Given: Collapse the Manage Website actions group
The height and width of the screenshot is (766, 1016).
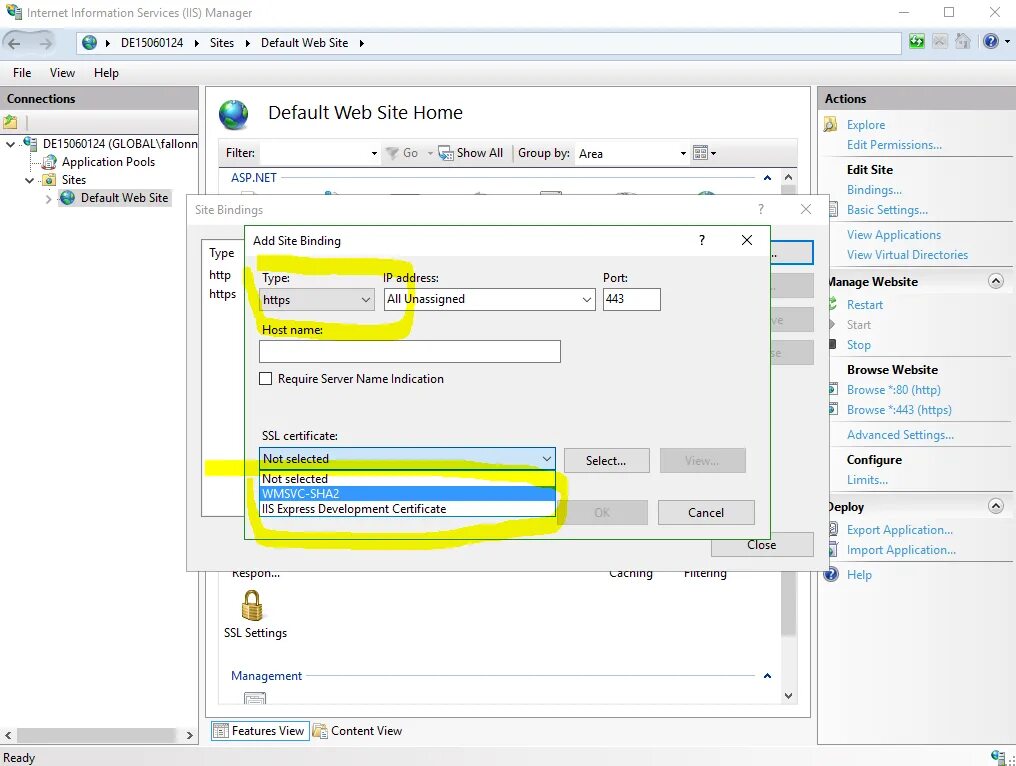Looking at the screenshot, I should (x=996, y=281).
